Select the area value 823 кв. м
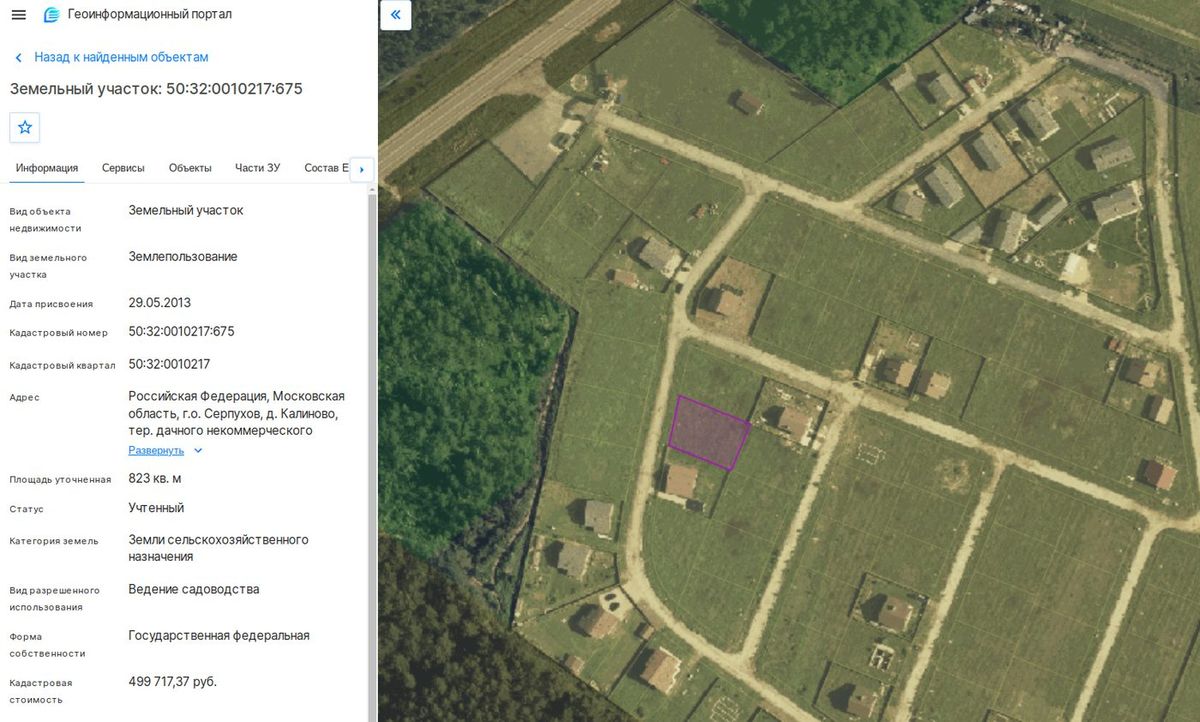Screen dimensions: 1200x722 pyautogui.click(x=155, y=478)
